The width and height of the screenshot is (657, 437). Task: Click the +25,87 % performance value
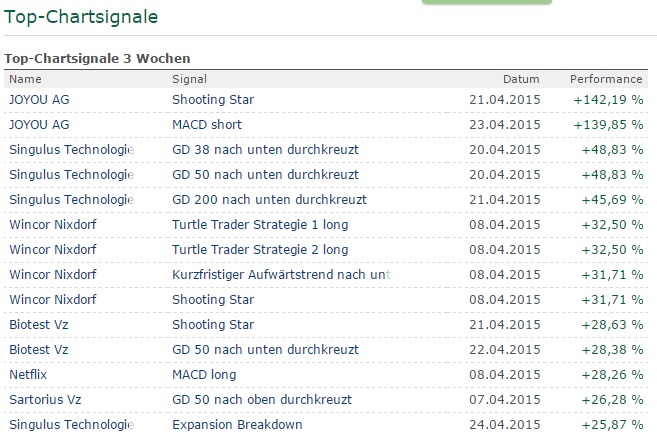(612, 424)
